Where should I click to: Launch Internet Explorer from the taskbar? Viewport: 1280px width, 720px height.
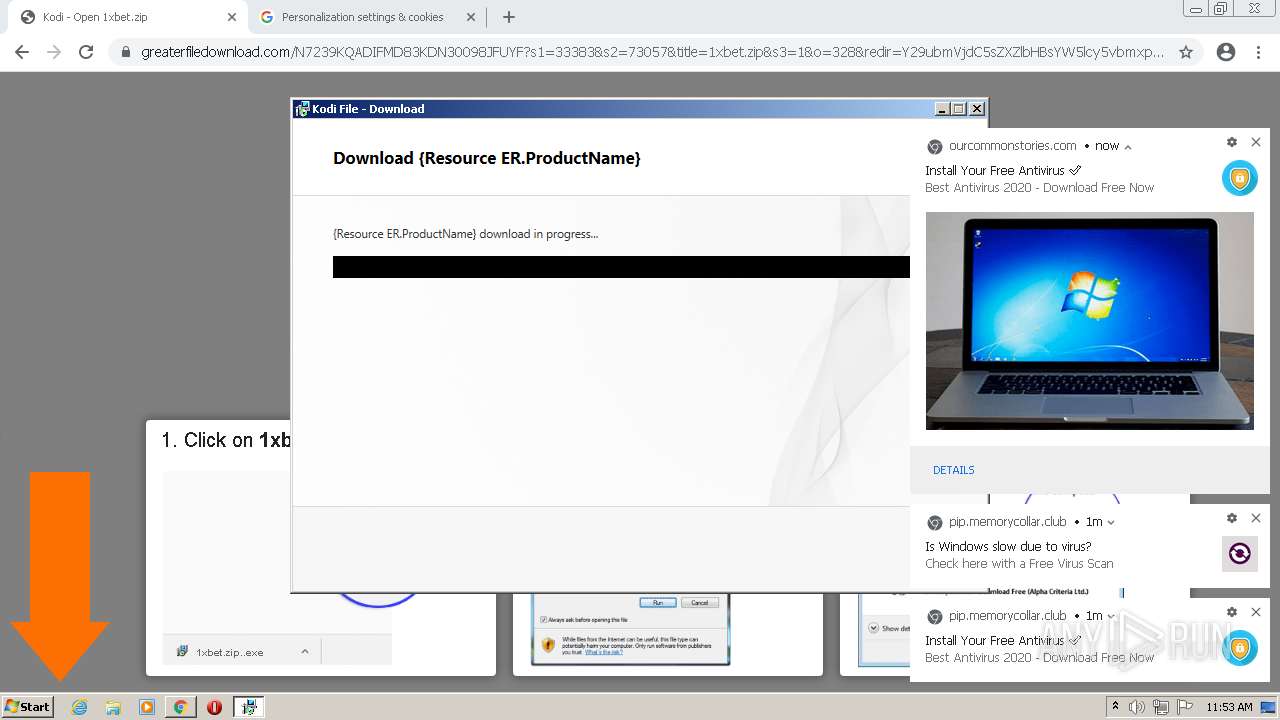[80, 707]
